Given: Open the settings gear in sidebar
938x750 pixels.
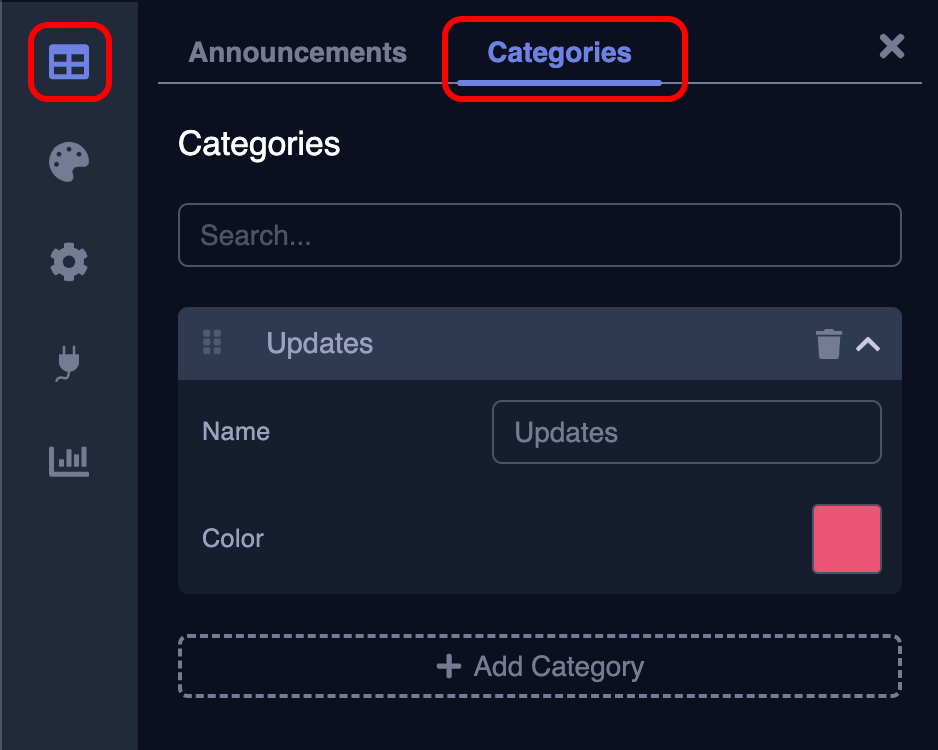Looking at the screenshot, I should (x=69, y=261).
